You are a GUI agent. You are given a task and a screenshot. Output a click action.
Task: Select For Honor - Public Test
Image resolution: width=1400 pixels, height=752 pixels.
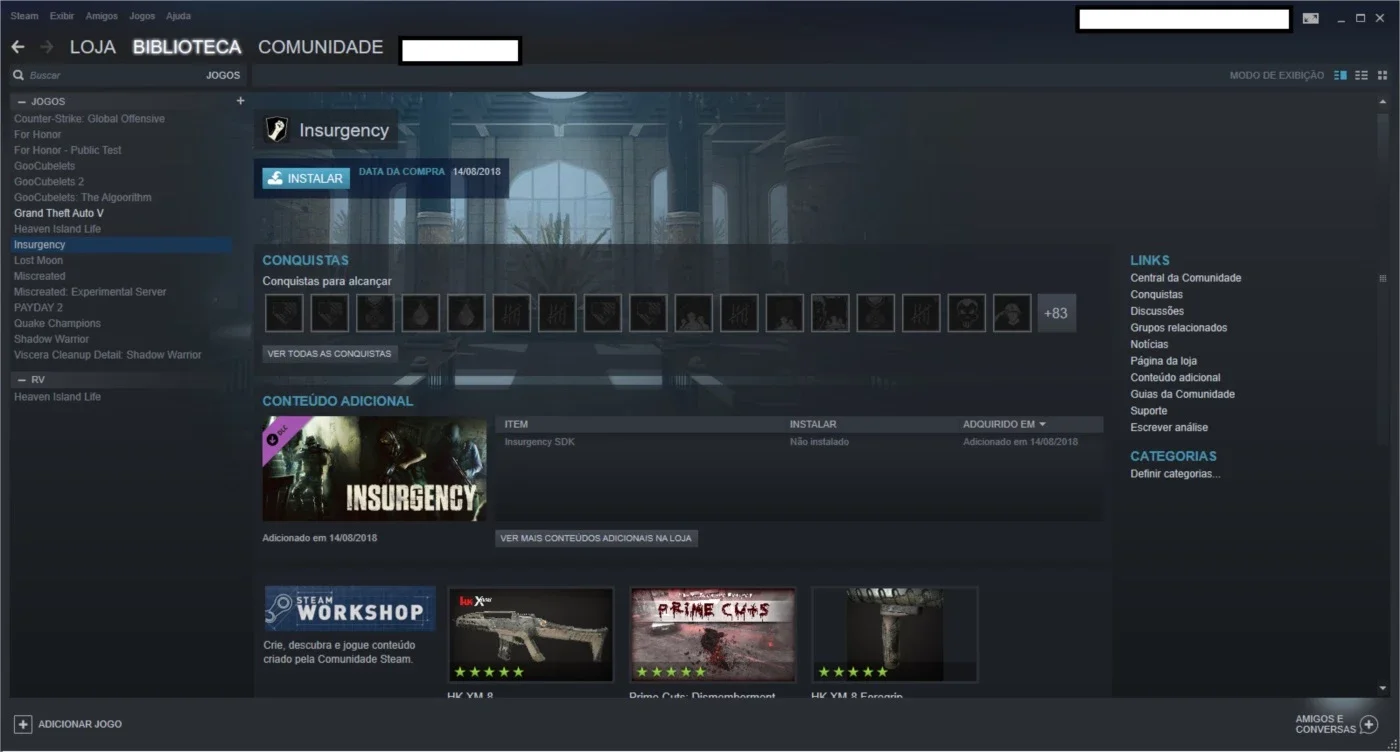pos(67,150)
